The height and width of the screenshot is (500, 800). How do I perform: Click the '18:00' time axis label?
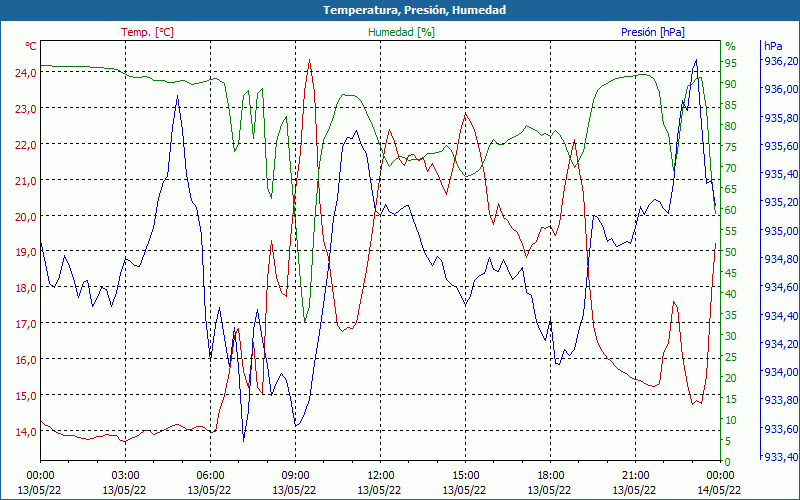pyautogui.click(x=550, y=475)
